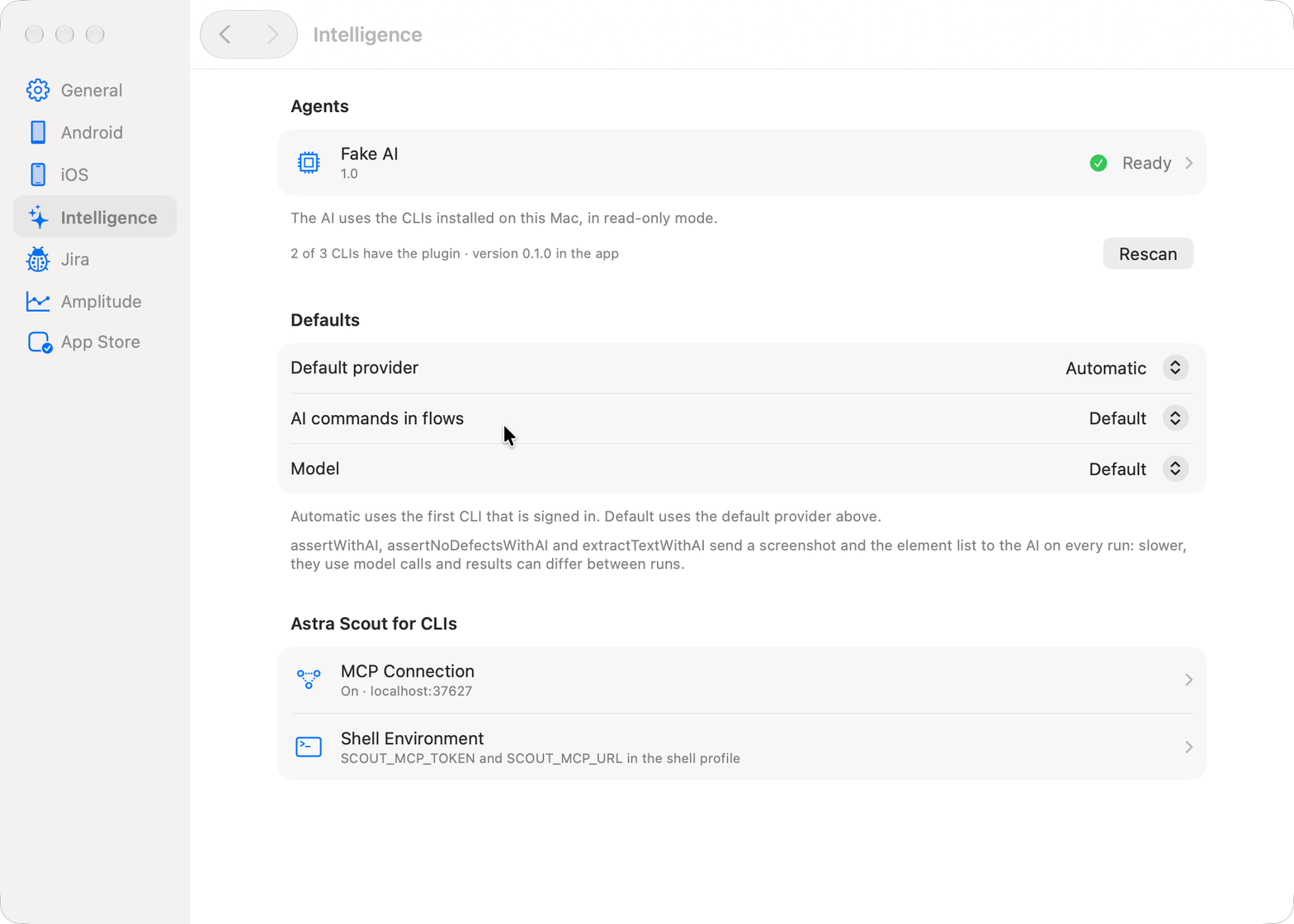Viewport: 1294px width, 924px height.
Task: Open Shell Environment details chevron
Action: click(x=1189, y=747)
